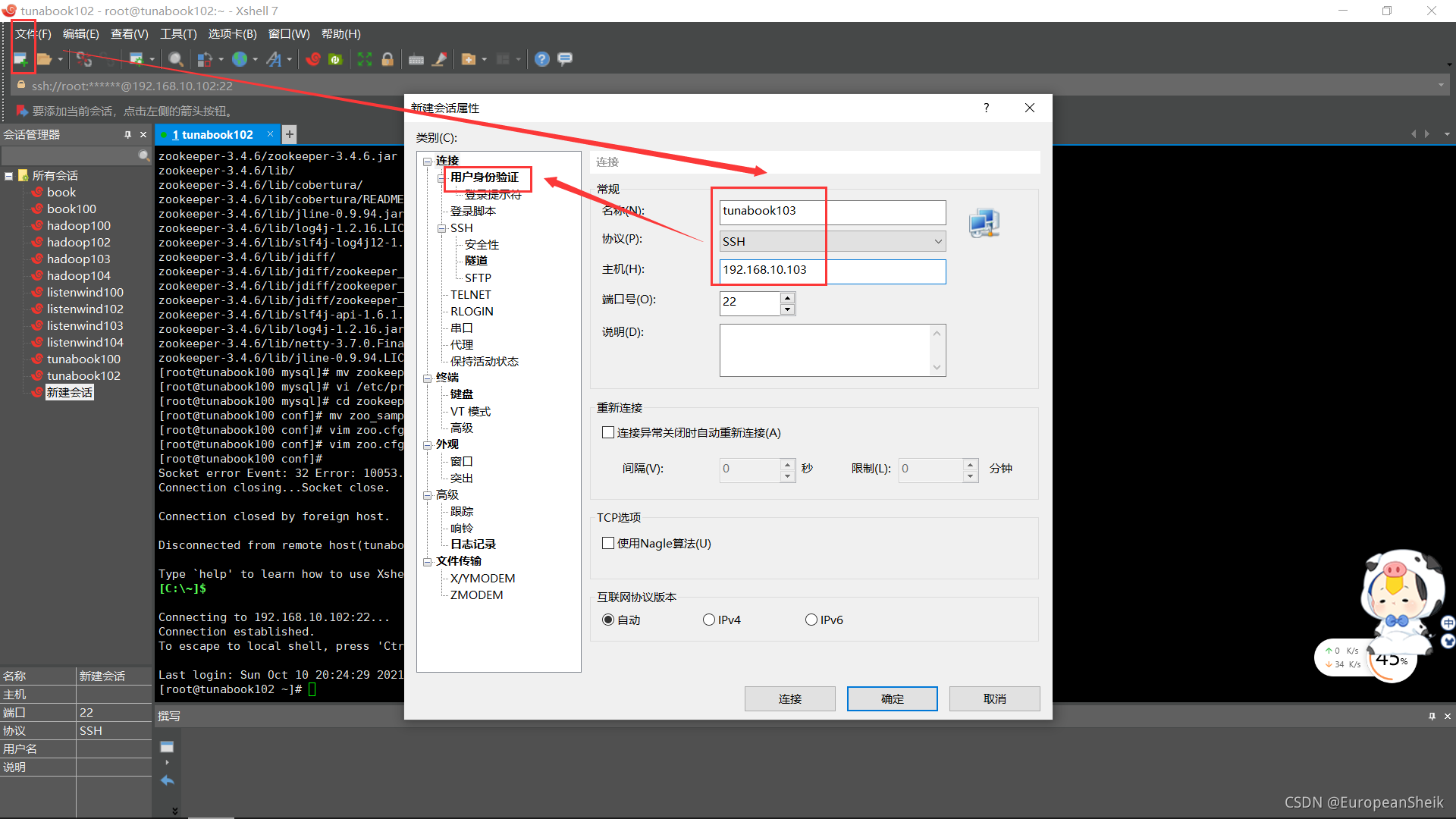This screenshot has width=1456, height=819.
Task: Click the chat bubble feedback icon
Action: (x=565, y=59)
